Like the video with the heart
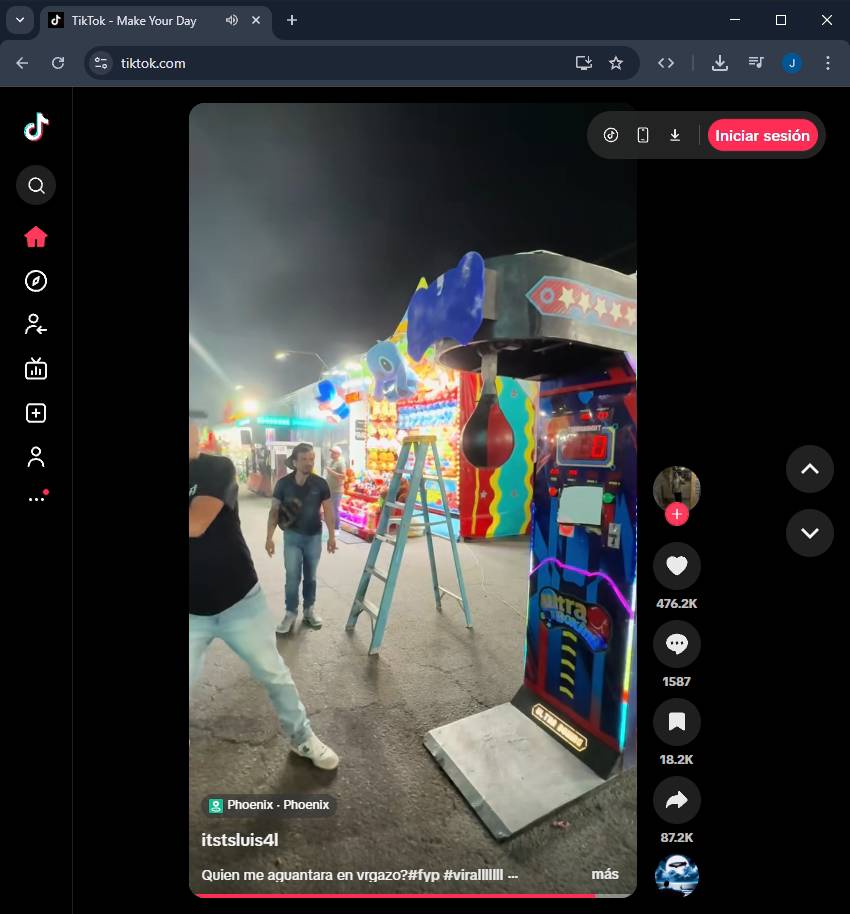The height and width of the screenshot is (914, 850). tap(676, 566)
